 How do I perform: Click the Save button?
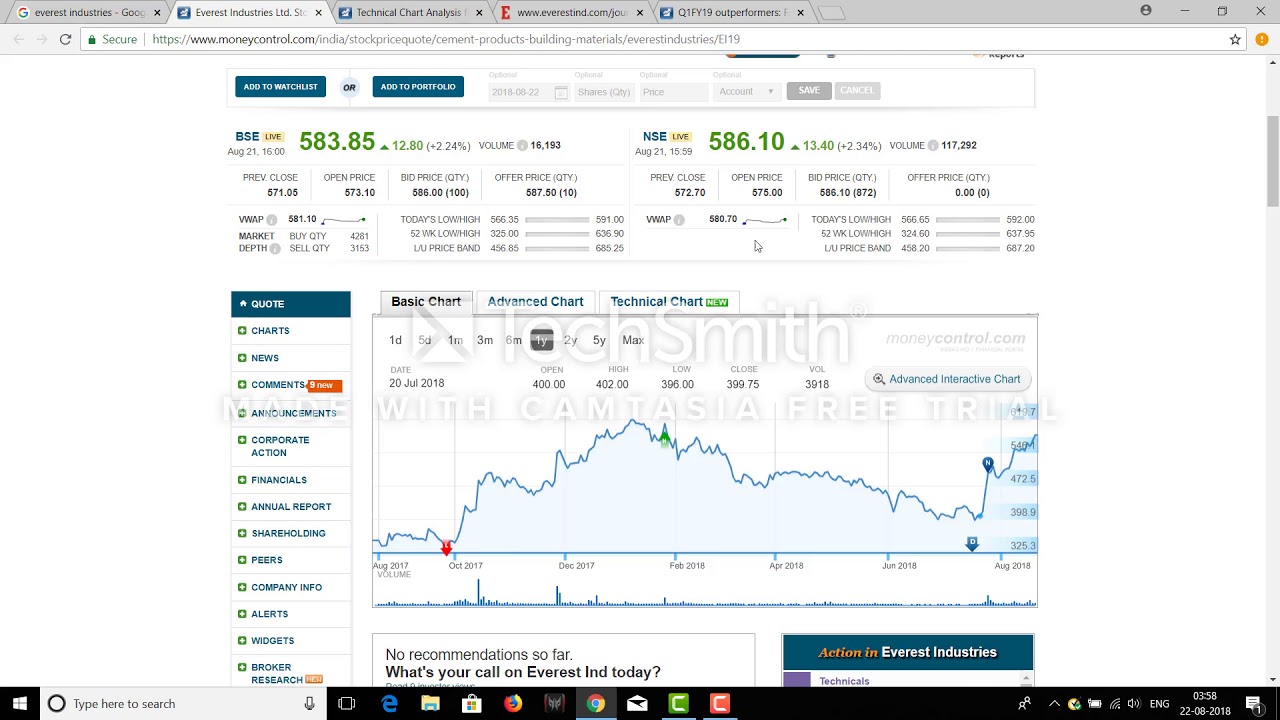coord(808,91)
